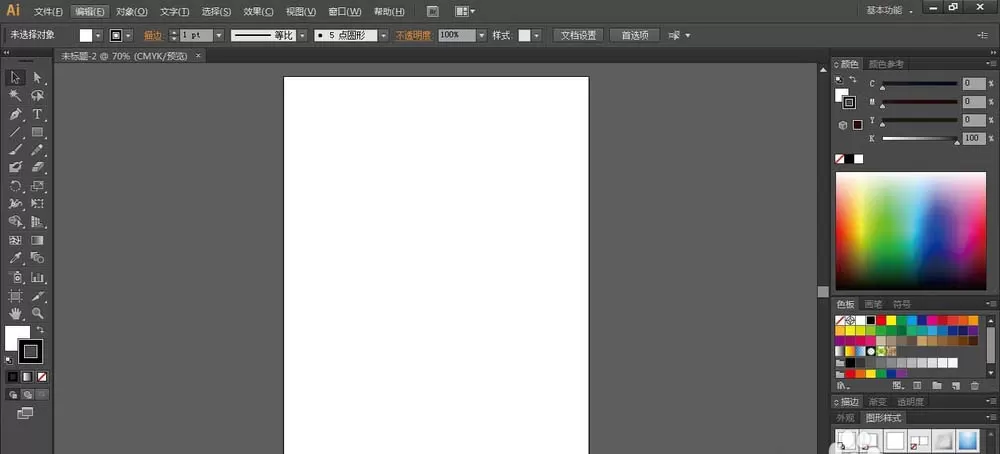1000x454 pixels.
Task: Close the 未标题-2 document tab
Action: click(198, 56)
